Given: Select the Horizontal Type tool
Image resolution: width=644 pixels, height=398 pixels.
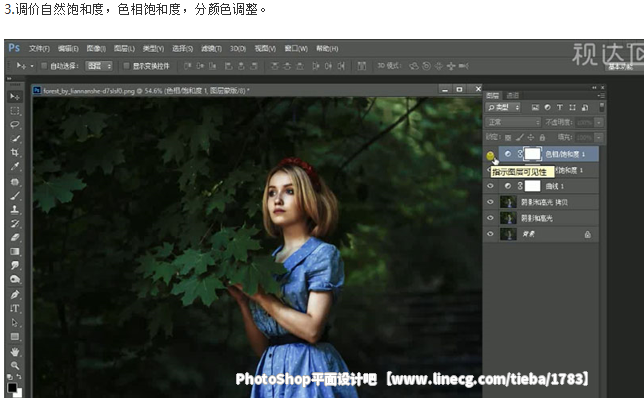Looking at the screenshot, I should pyautogui.click(x=15, y=308).
